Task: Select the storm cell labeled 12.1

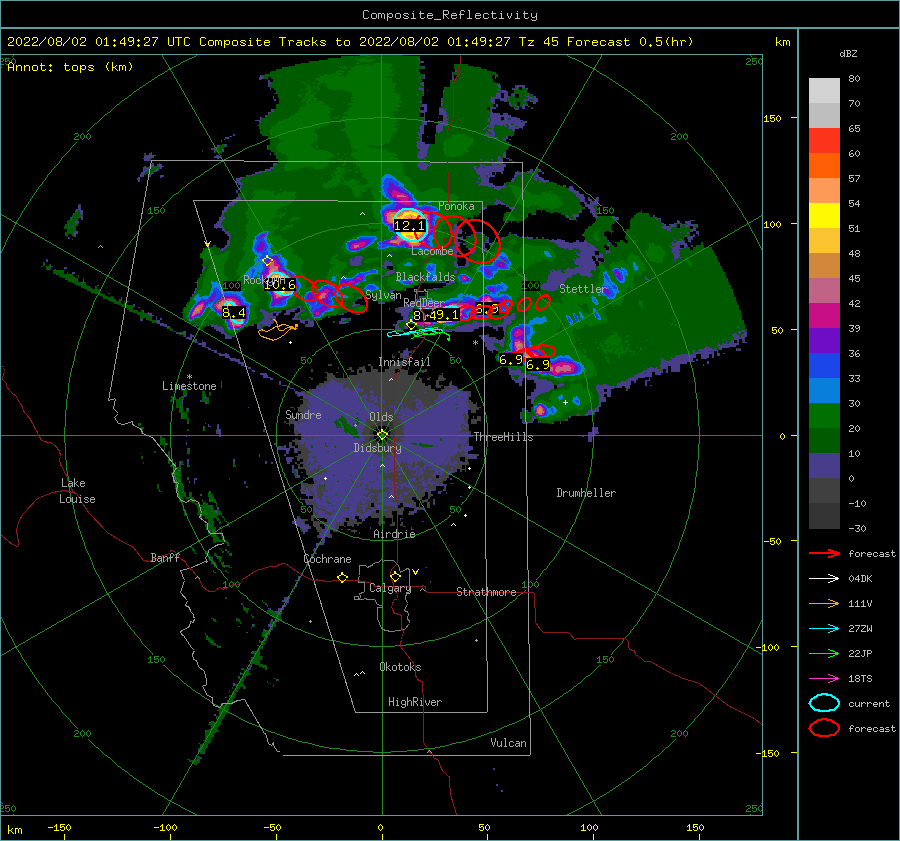Action: click(x=409, y=226)
